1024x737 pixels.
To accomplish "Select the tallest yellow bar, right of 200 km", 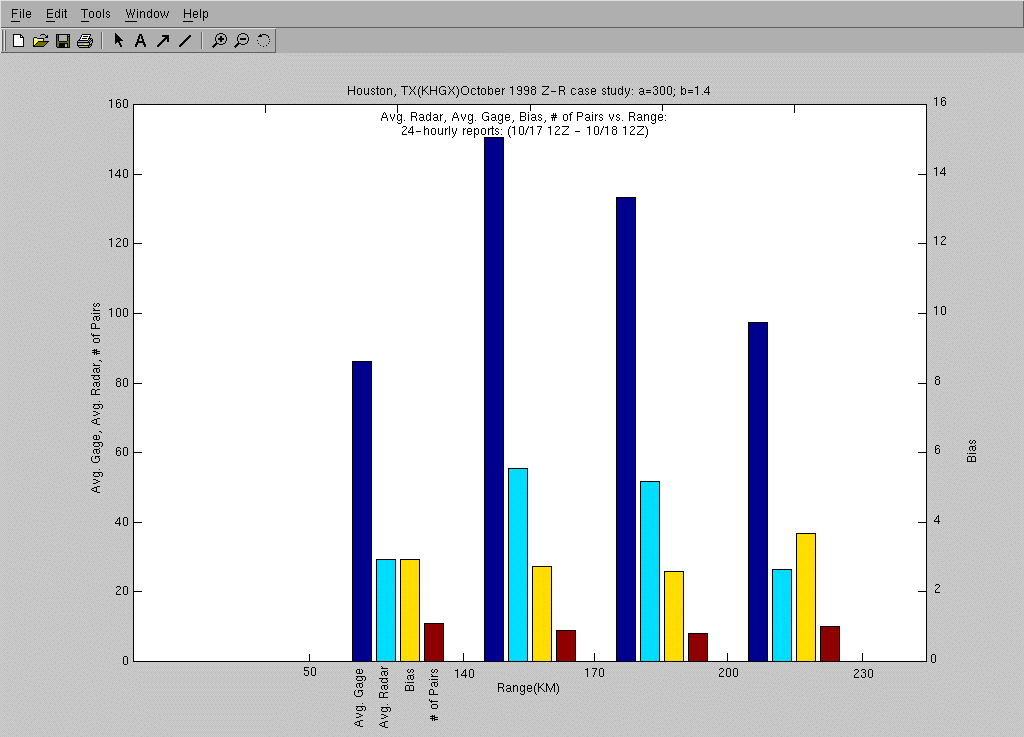I will pos(806,597).
